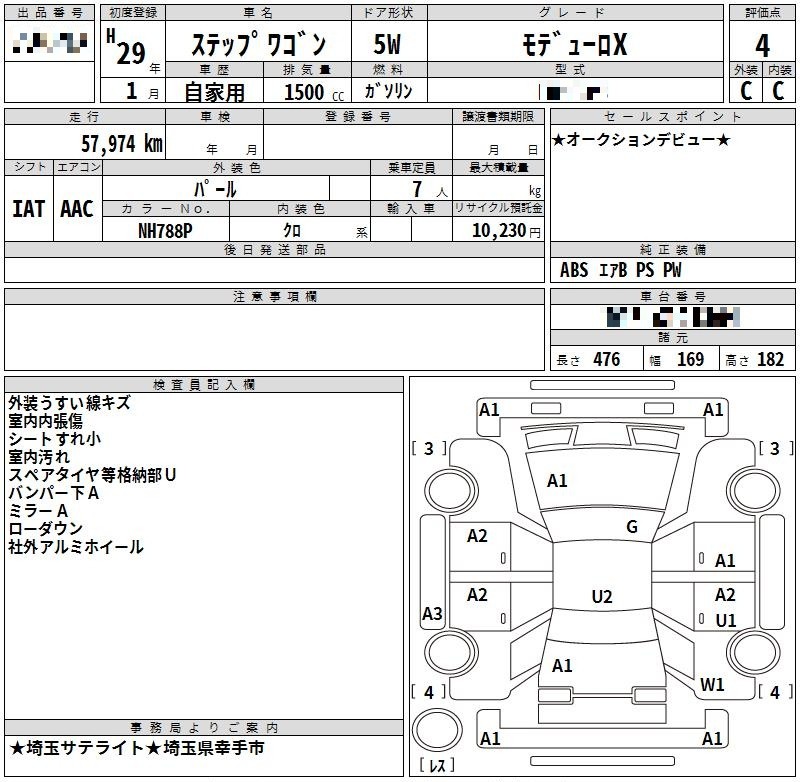Click the A3 scratch mark on the diagram
This screenshot has width=800, height=782.
pos(432,614)
